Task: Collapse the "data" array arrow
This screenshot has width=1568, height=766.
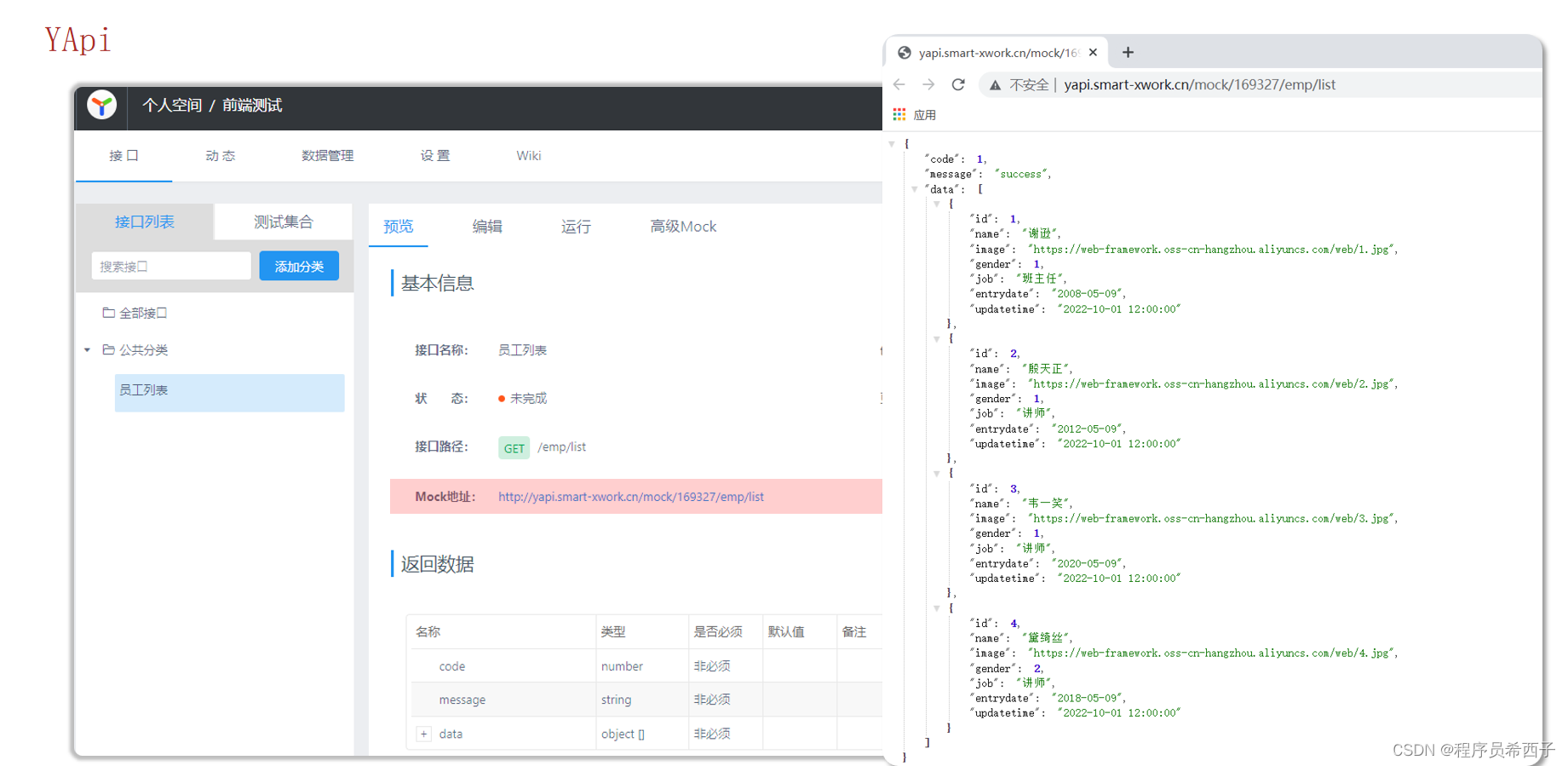Action: pos(915,189)
